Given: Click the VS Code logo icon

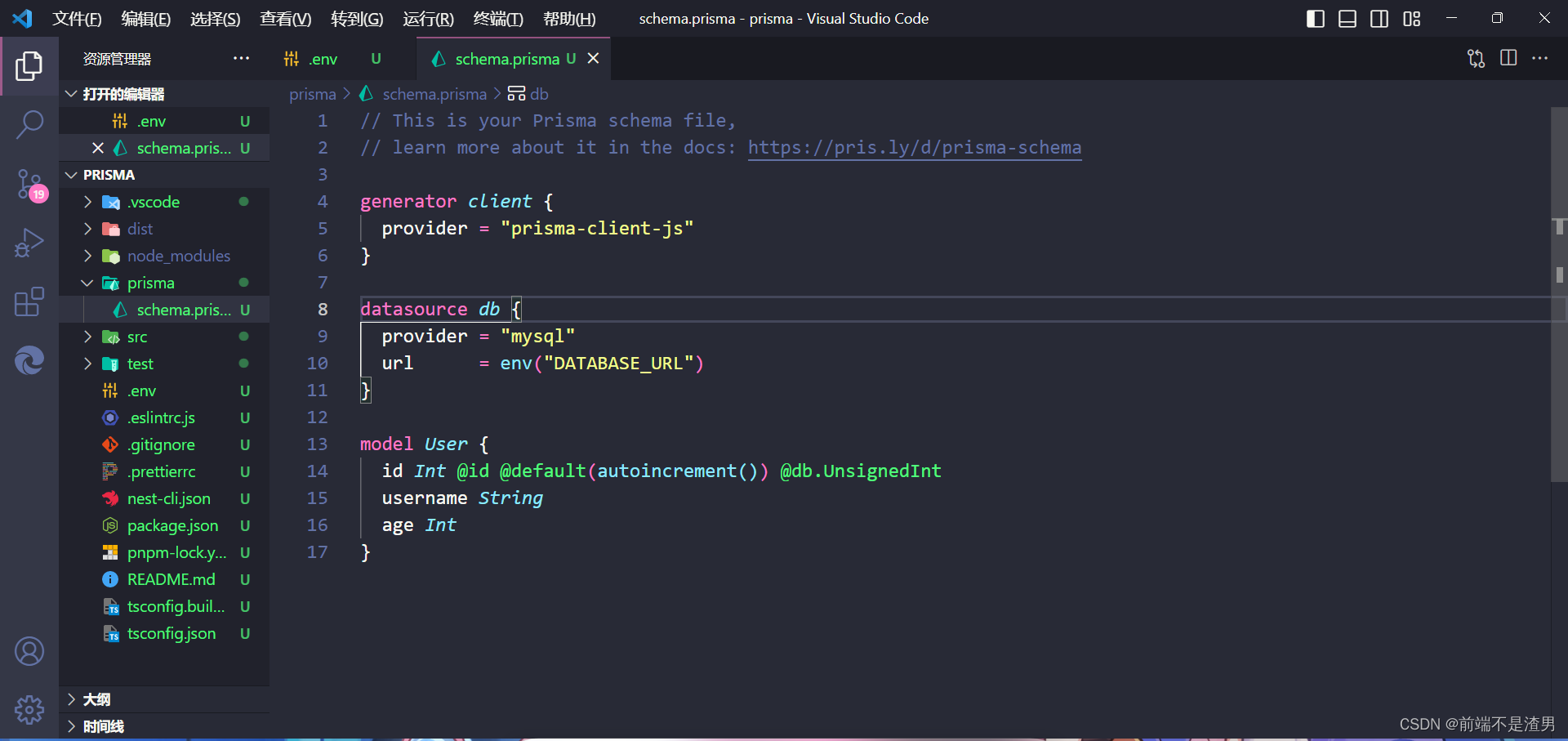Looking at the screenshot, I should [x=22, y=19].
